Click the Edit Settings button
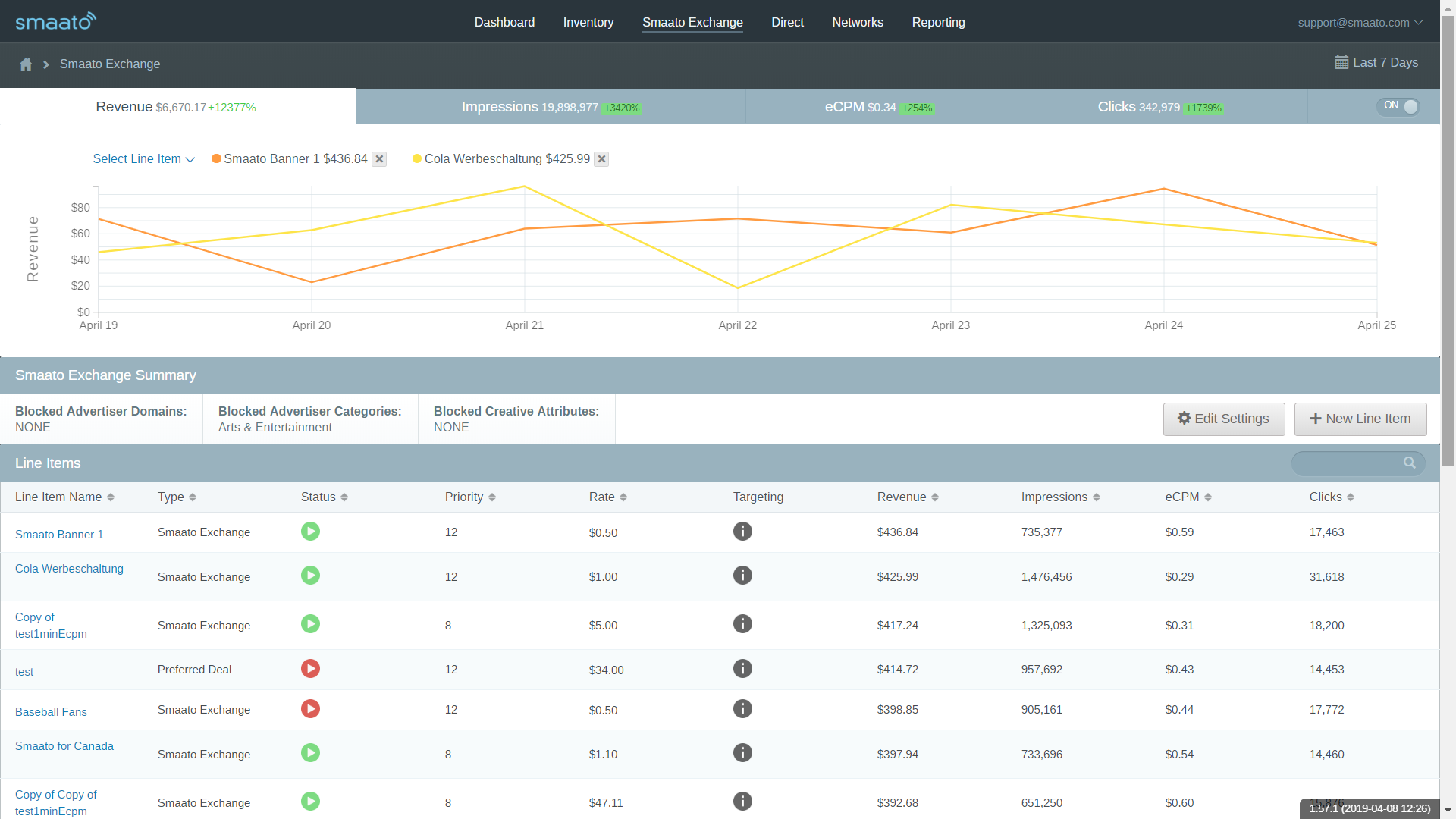Viewport: 1456px width, 819px height. tap(1224, 419)
